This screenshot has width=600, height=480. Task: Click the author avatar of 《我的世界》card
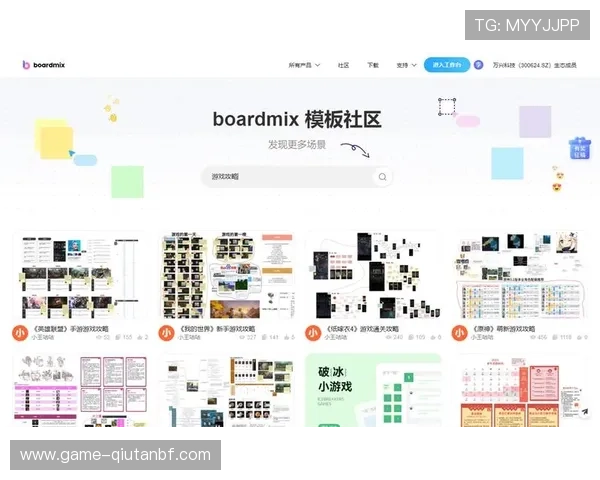167,333
